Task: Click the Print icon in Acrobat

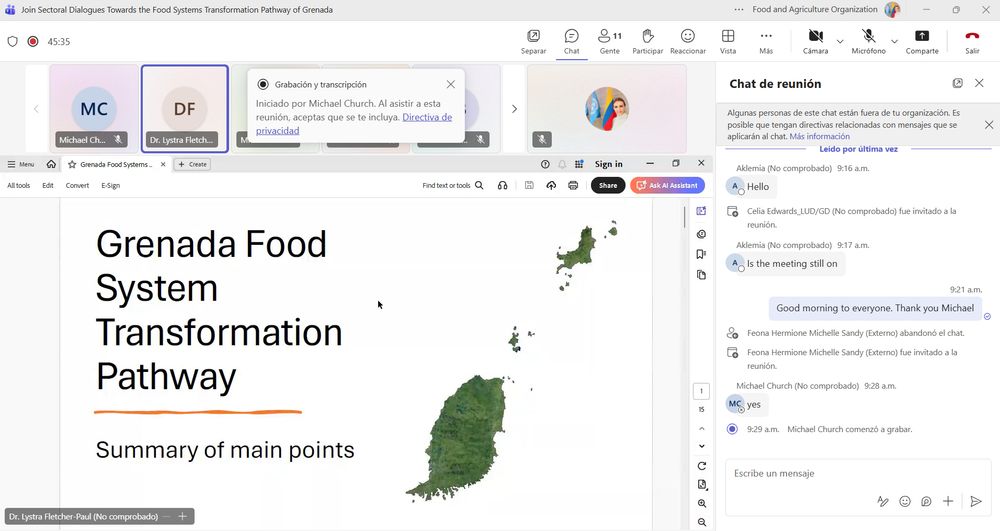Action: point(573,185)
